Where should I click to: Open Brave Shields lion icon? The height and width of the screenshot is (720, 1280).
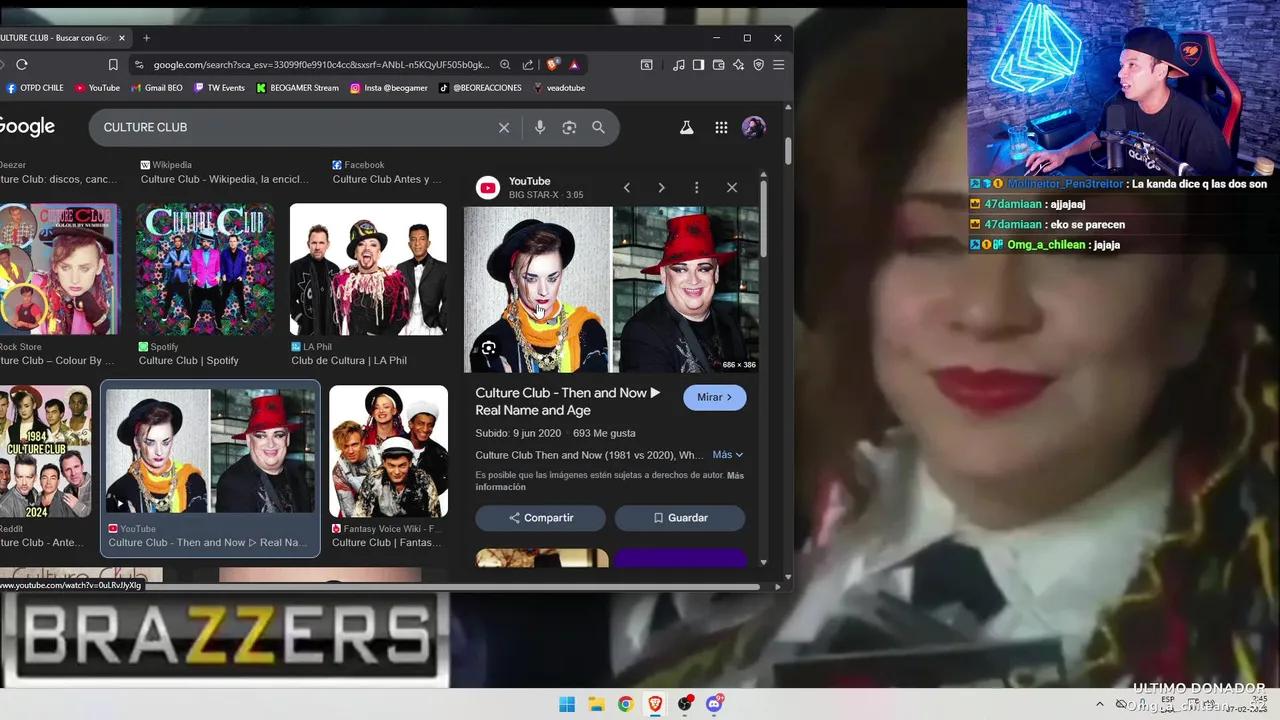(x=553, y=65)
